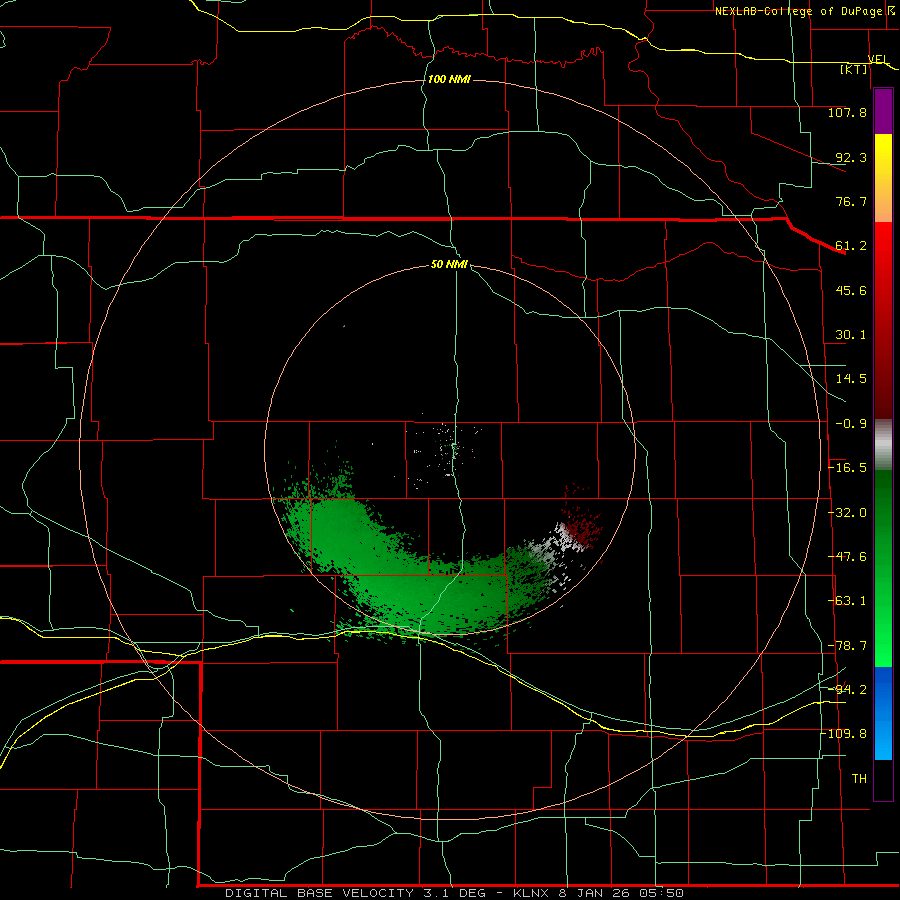Image resolution: width=900 pixels, height=900 pixels.
Task: Click the gray near-zero velocity echo patch
Action: click(x=554, y=548)
